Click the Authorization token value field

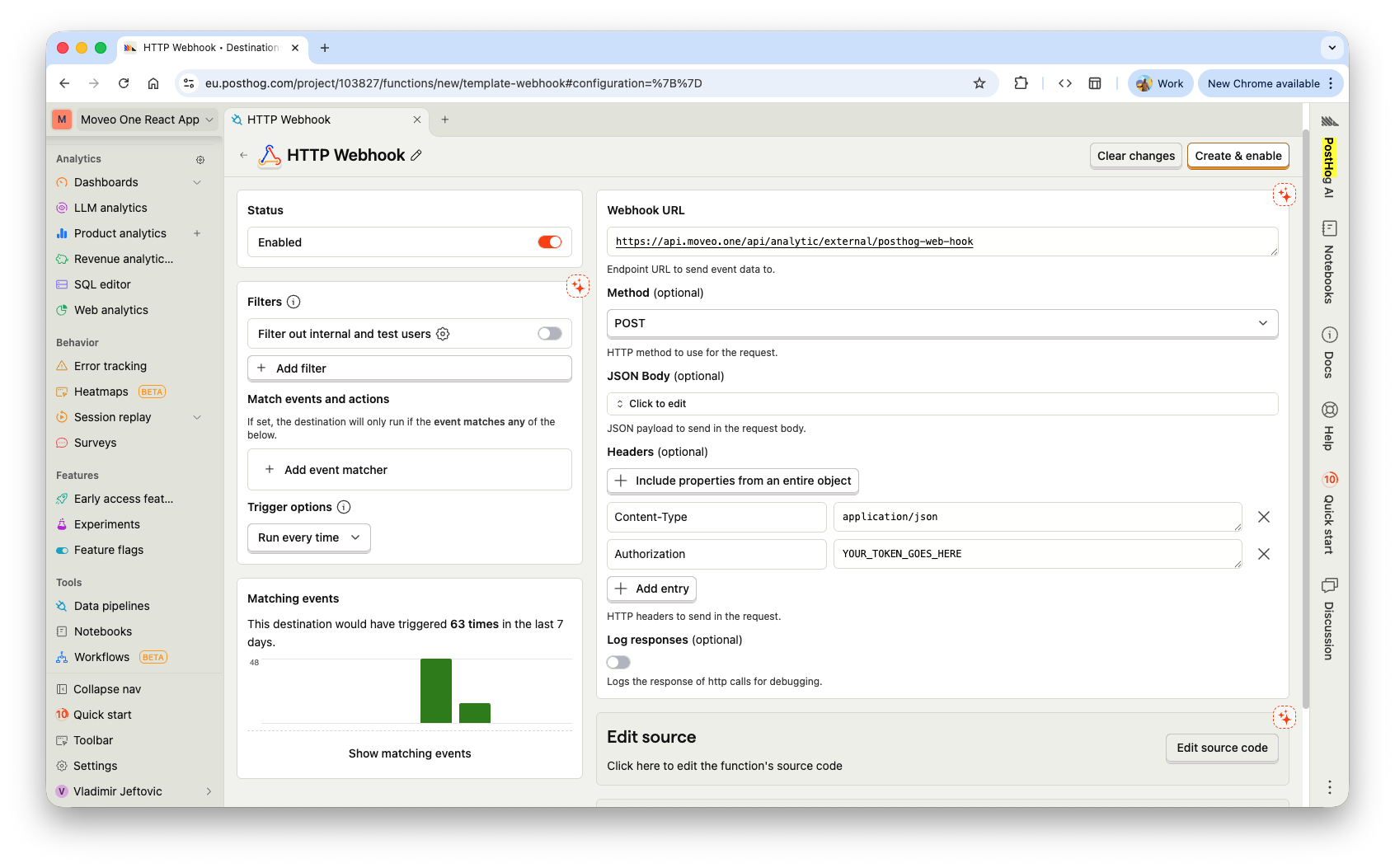coord(1038,554)
